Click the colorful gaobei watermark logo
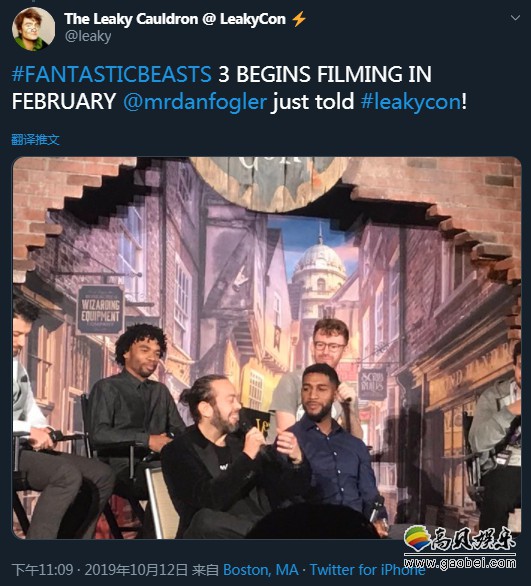Image resolution: width=531 pixels, height=586 pixels. (x=418, y=539)
